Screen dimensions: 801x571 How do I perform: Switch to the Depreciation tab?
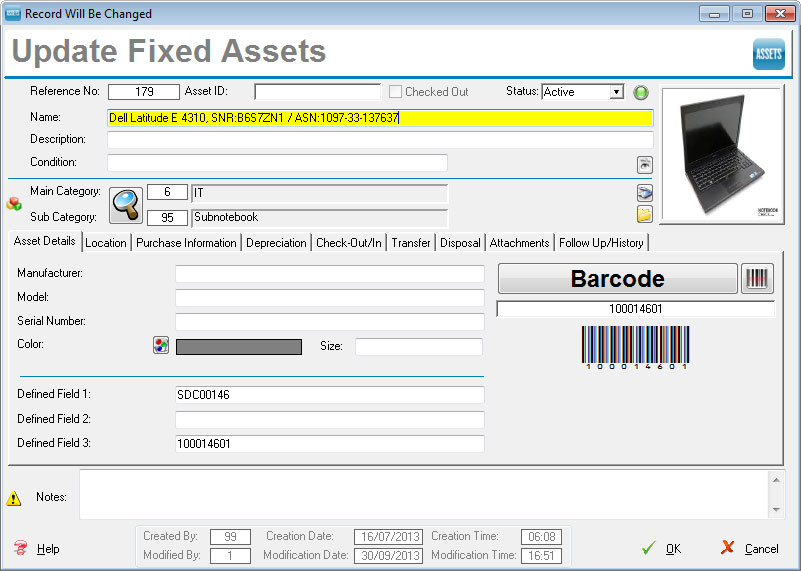click(x=276, y=243)
